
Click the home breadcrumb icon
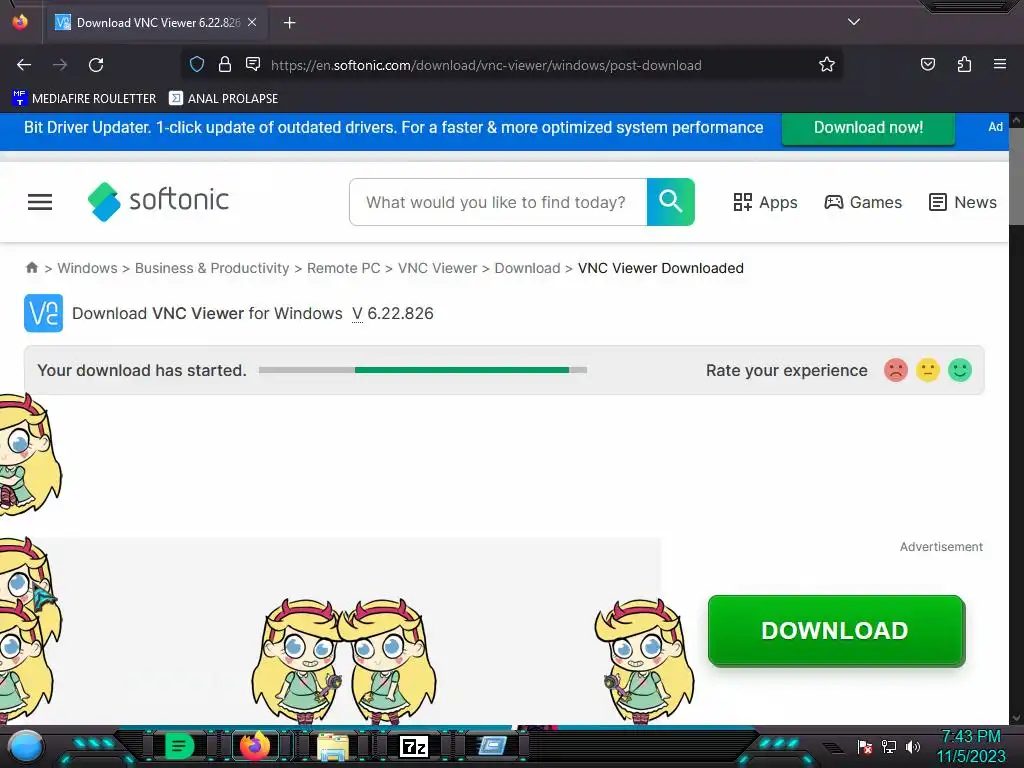click(31, 268)
